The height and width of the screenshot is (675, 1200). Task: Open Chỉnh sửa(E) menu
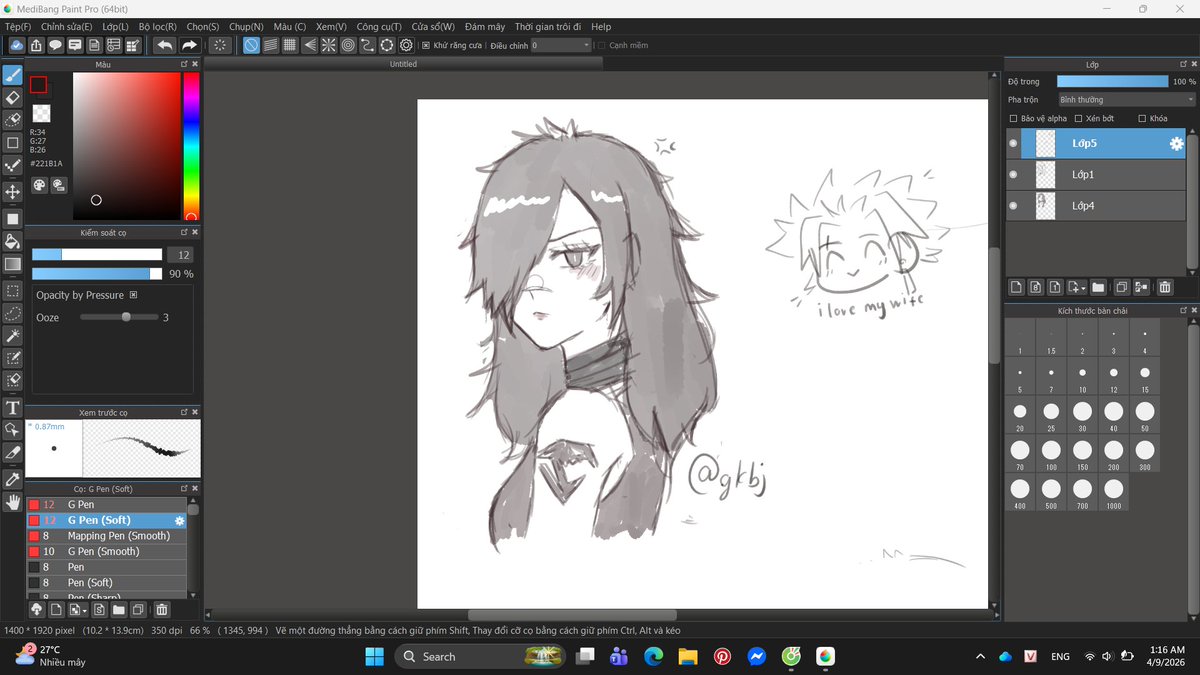[67, 27]
